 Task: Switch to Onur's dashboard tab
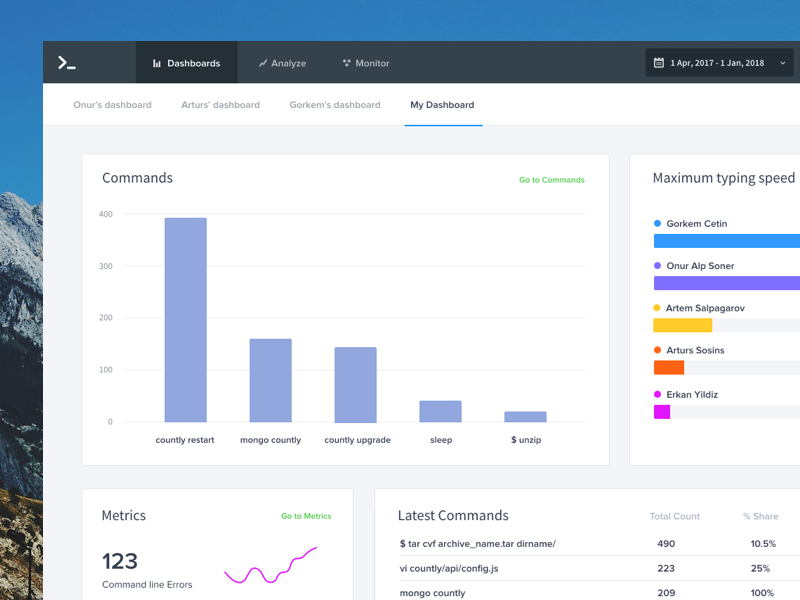[112, 105]
